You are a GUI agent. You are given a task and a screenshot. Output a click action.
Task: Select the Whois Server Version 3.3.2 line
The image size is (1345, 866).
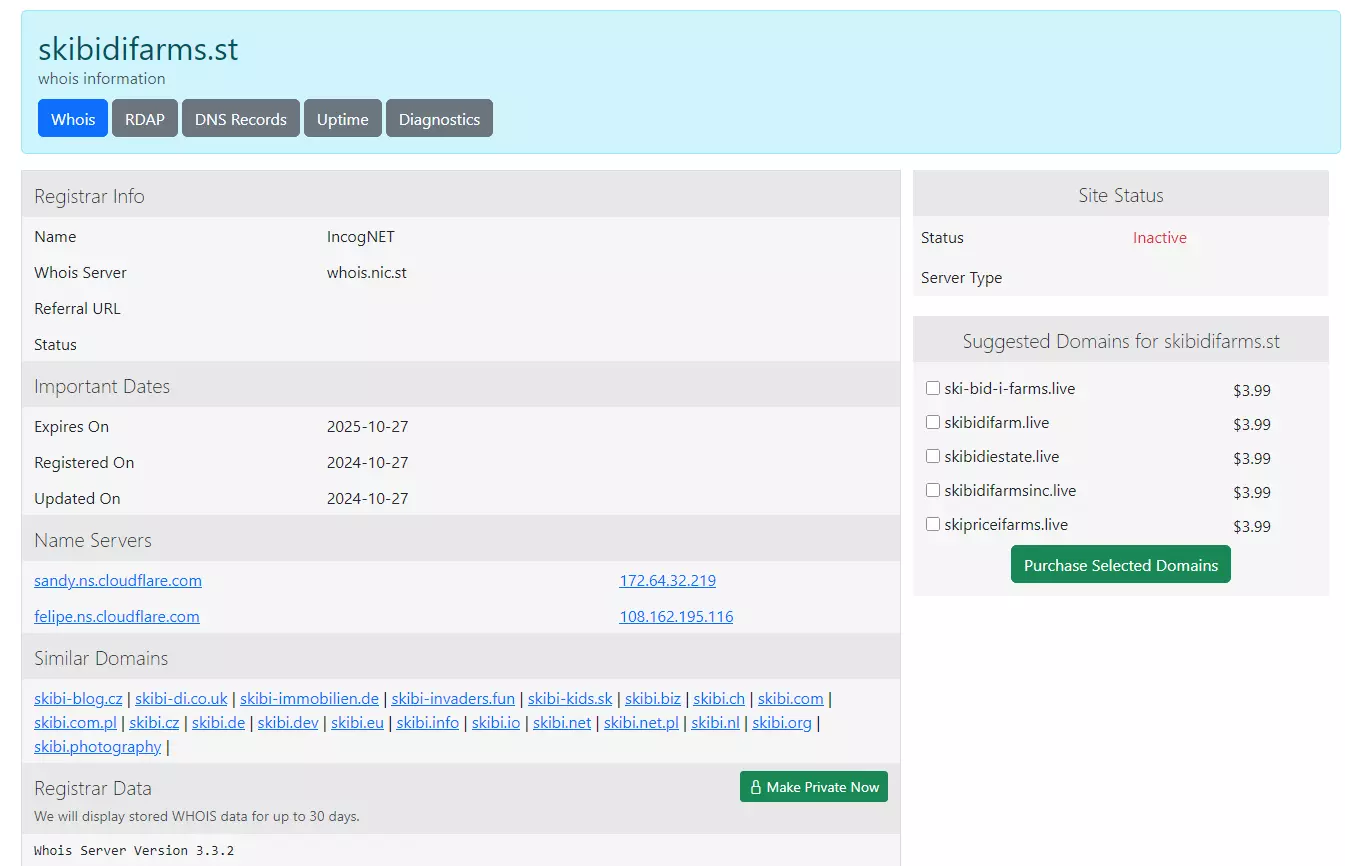134,850
